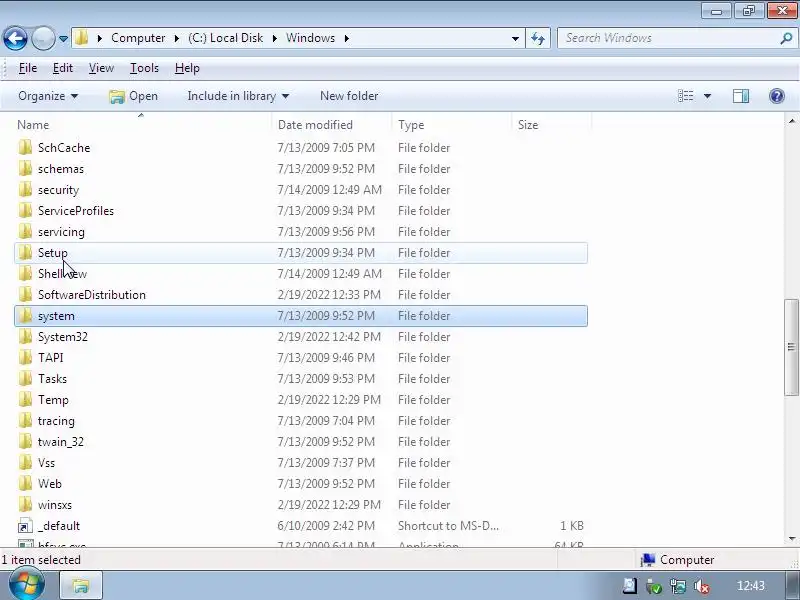
Task: Open the address bar history dropdown
Action: tap(515, 38)
